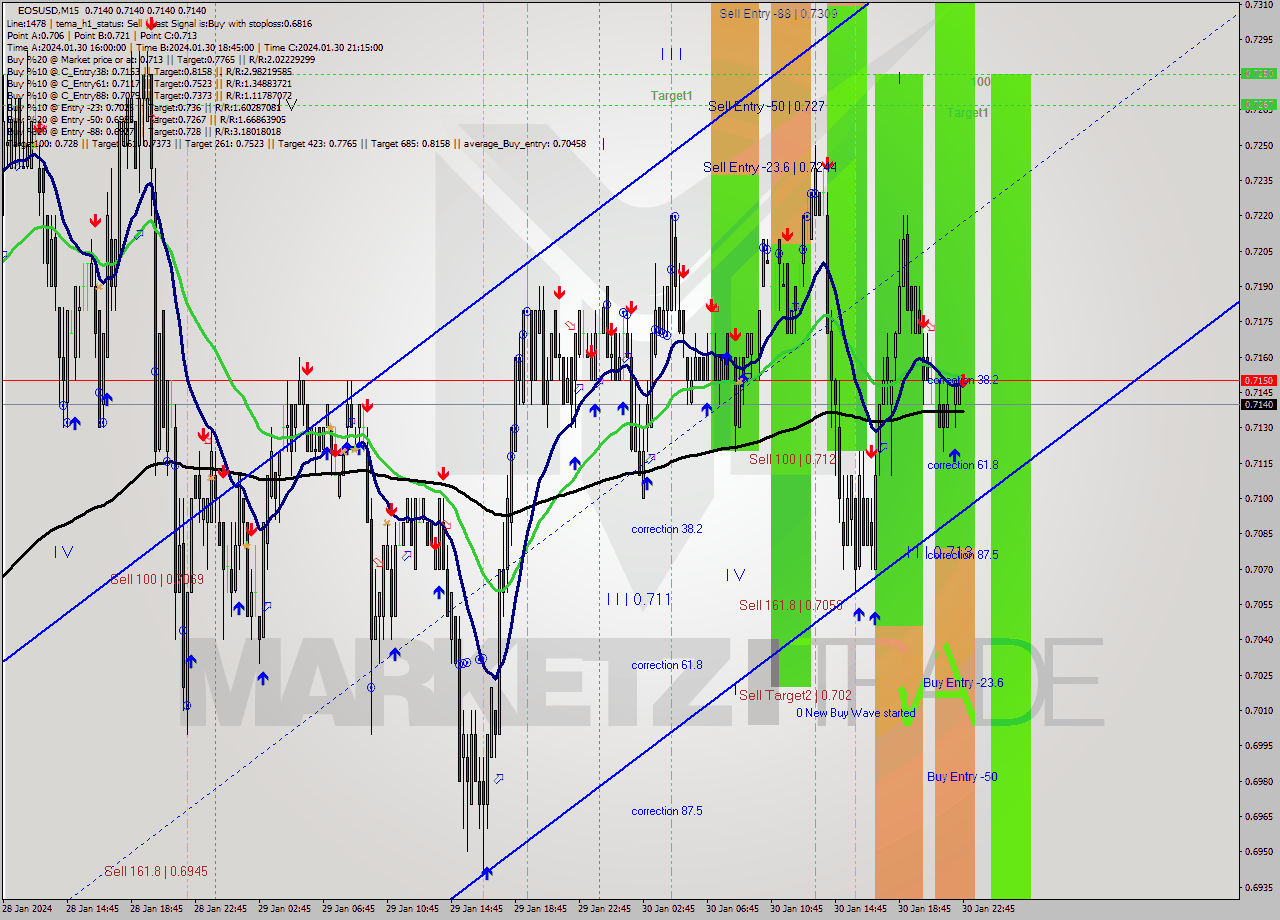Image resolution: width=1280 pixels, height=920 pixels.
Task: Click the 0.7085 price axis value
Action: [1260, 534]
